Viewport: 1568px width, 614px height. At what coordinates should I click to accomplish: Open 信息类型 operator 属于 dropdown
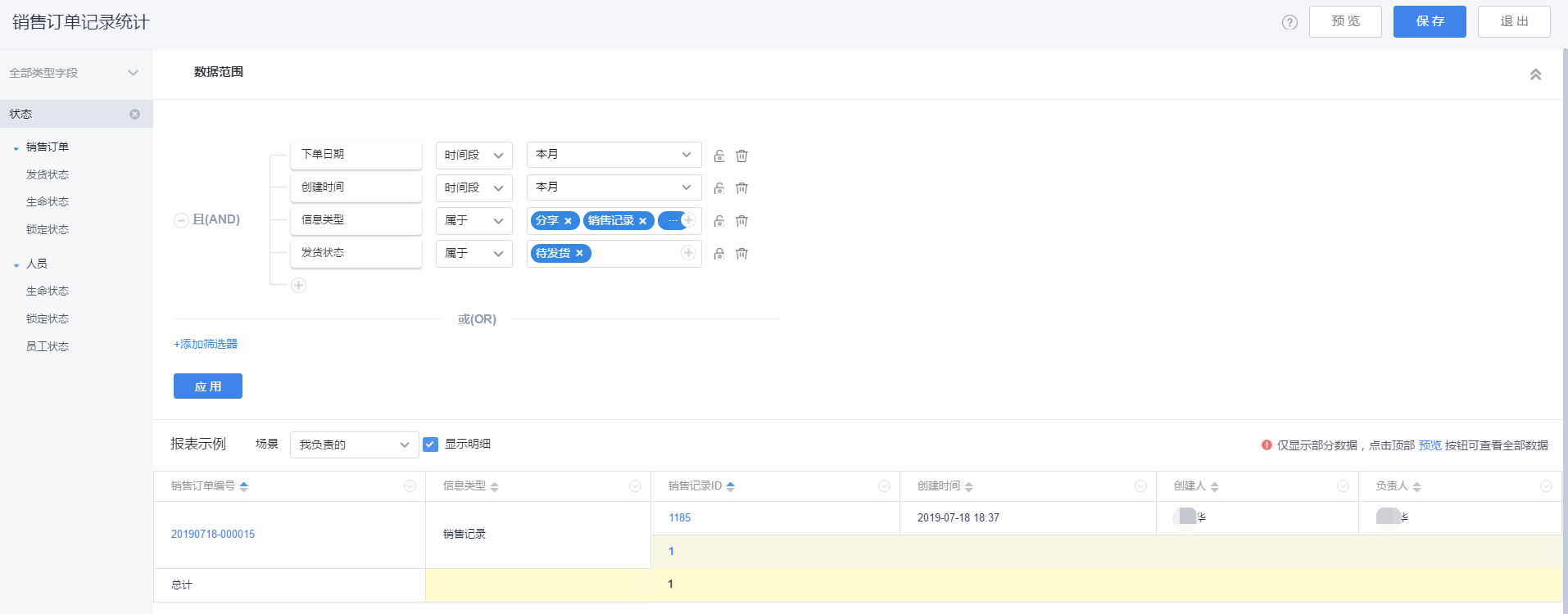[474, 221]
